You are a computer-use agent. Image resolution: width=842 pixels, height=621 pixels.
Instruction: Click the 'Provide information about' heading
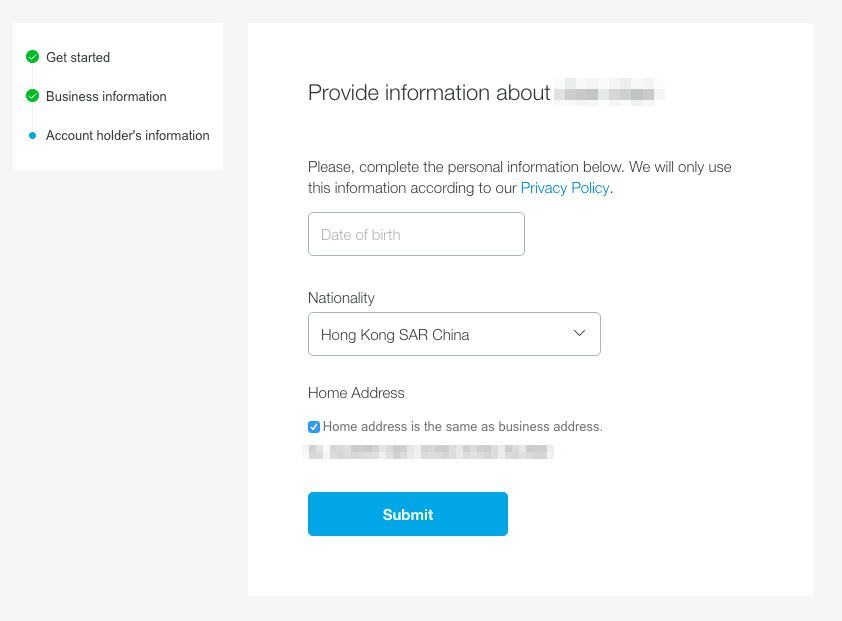click(429, 93)
